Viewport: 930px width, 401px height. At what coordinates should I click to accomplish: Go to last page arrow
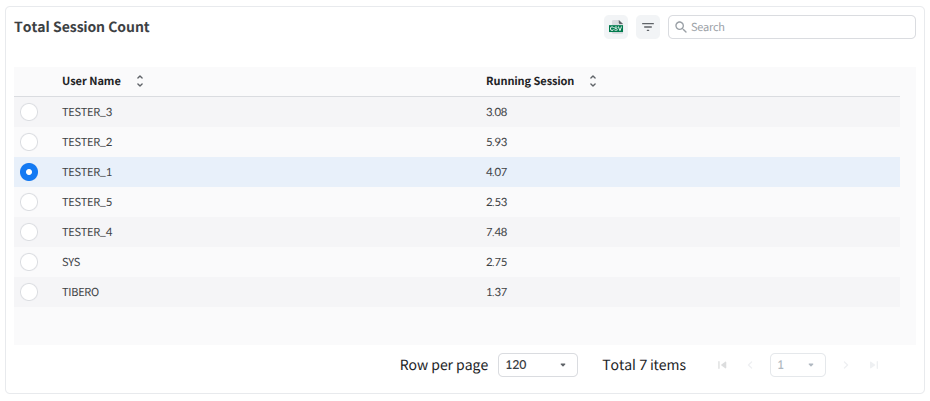point(874,365)
